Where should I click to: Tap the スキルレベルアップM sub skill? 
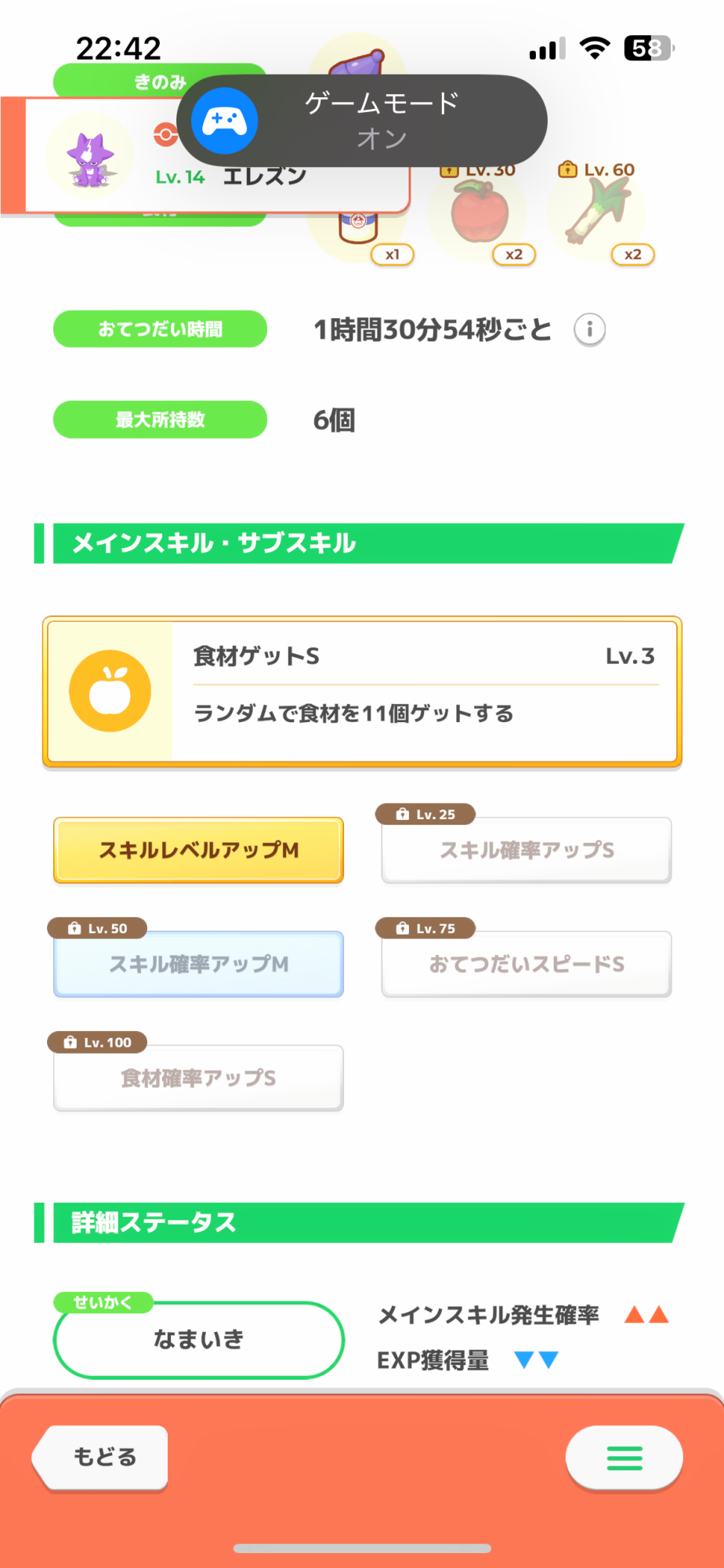point(198,851)
